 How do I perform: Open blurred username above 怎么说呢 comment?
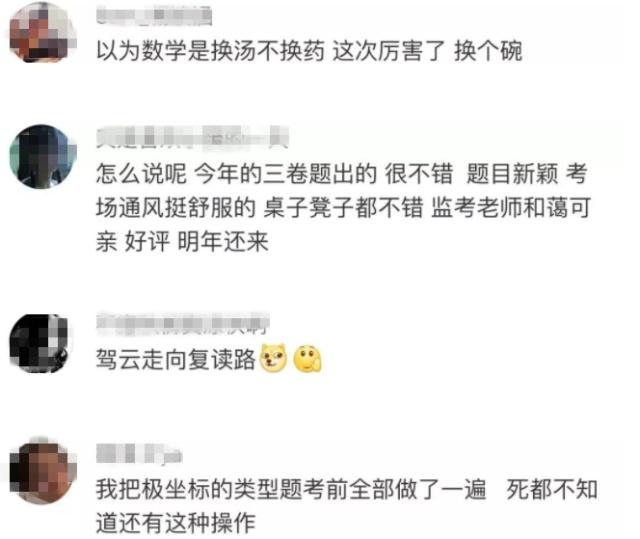[x=192, y=136]
